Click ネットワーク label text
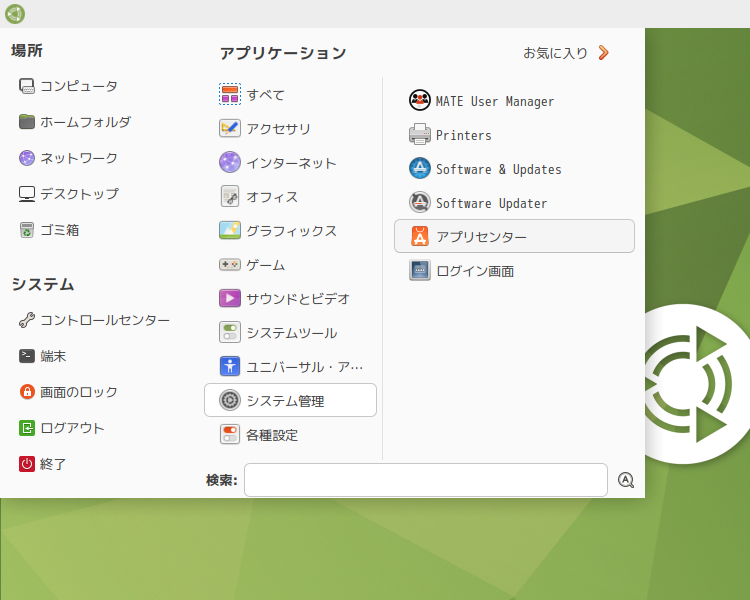This screenshot has width=750, height=600. click(79, 158)
